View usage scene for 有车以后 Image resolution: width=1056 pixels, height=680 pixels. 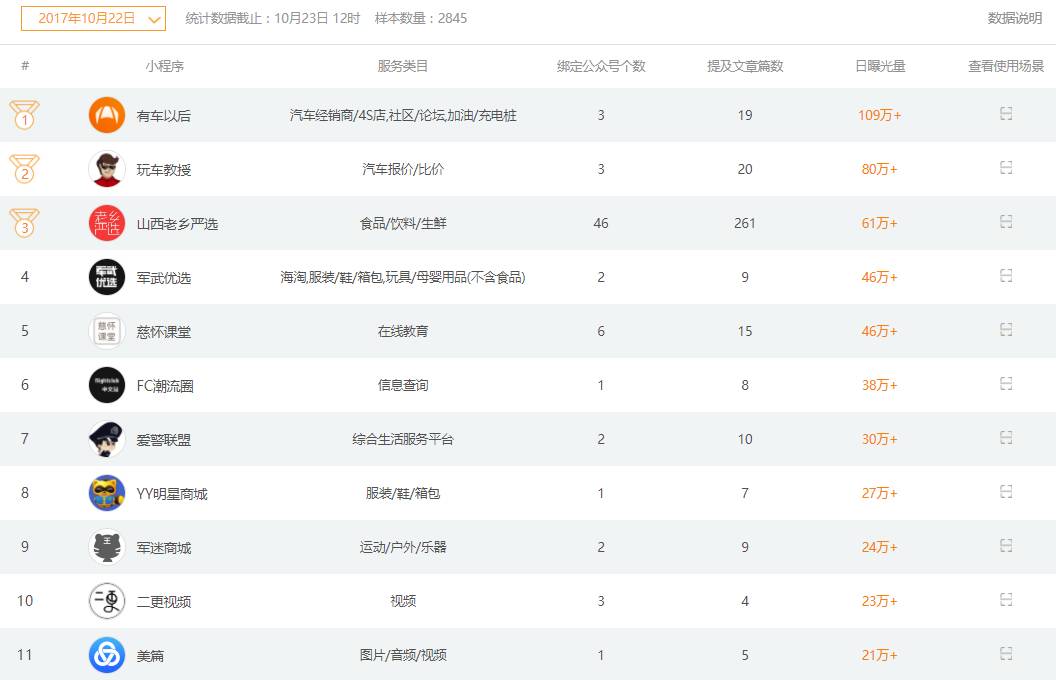click(1006, 114)
